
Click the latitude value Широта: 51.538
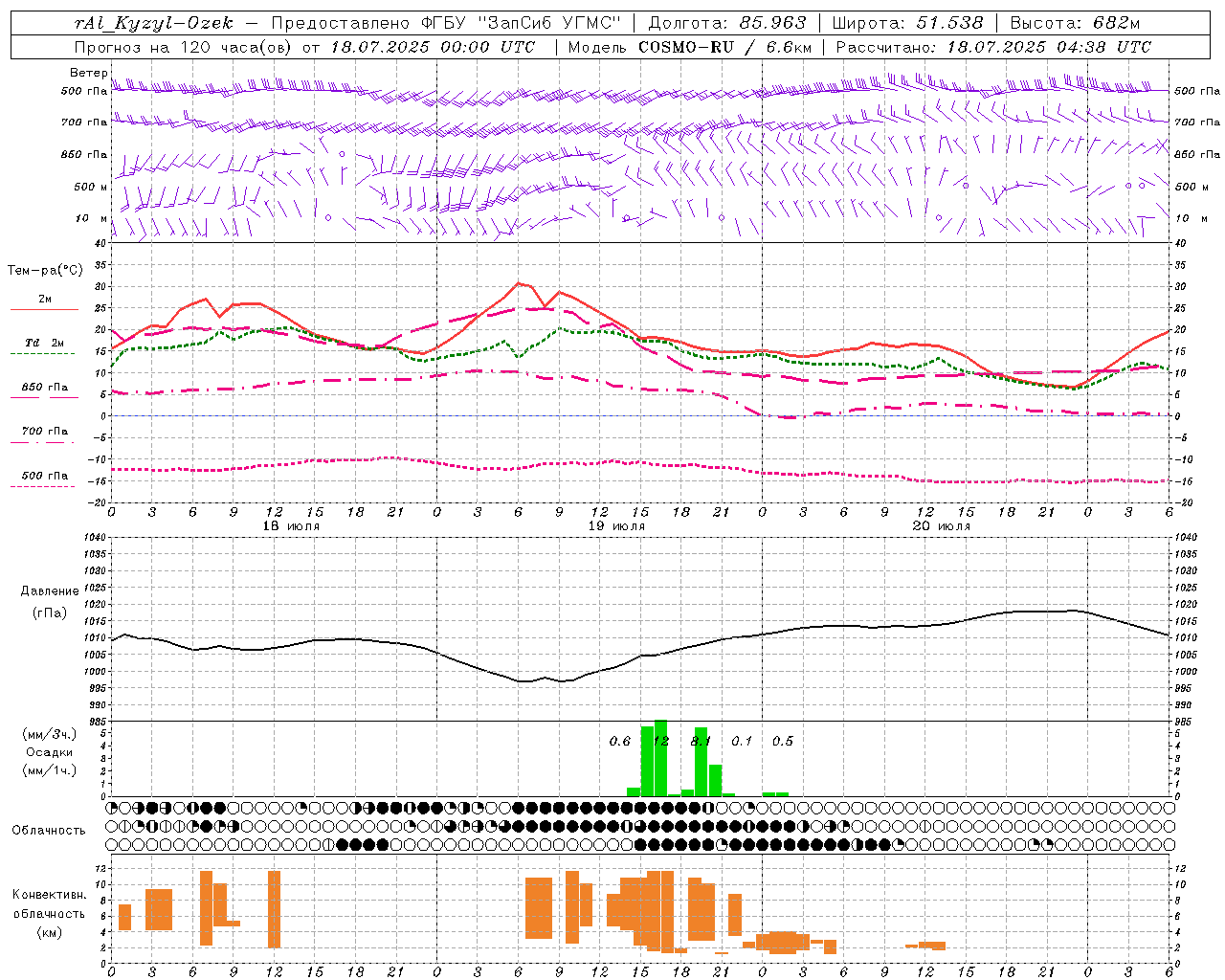coord(907,23)
